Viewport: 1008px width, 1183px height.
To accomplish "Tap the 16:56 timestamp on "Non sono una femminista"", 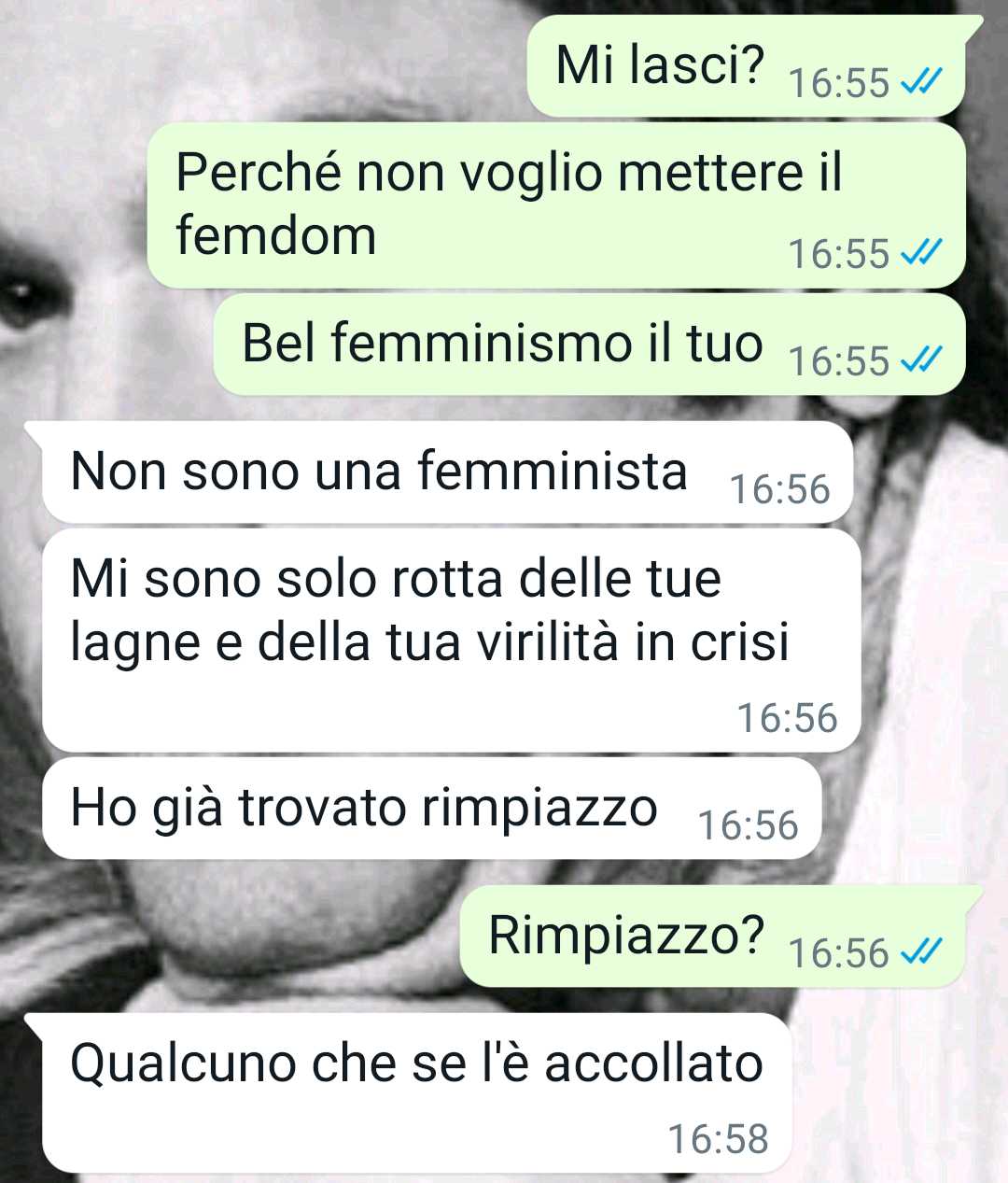I will click(779, 489).
